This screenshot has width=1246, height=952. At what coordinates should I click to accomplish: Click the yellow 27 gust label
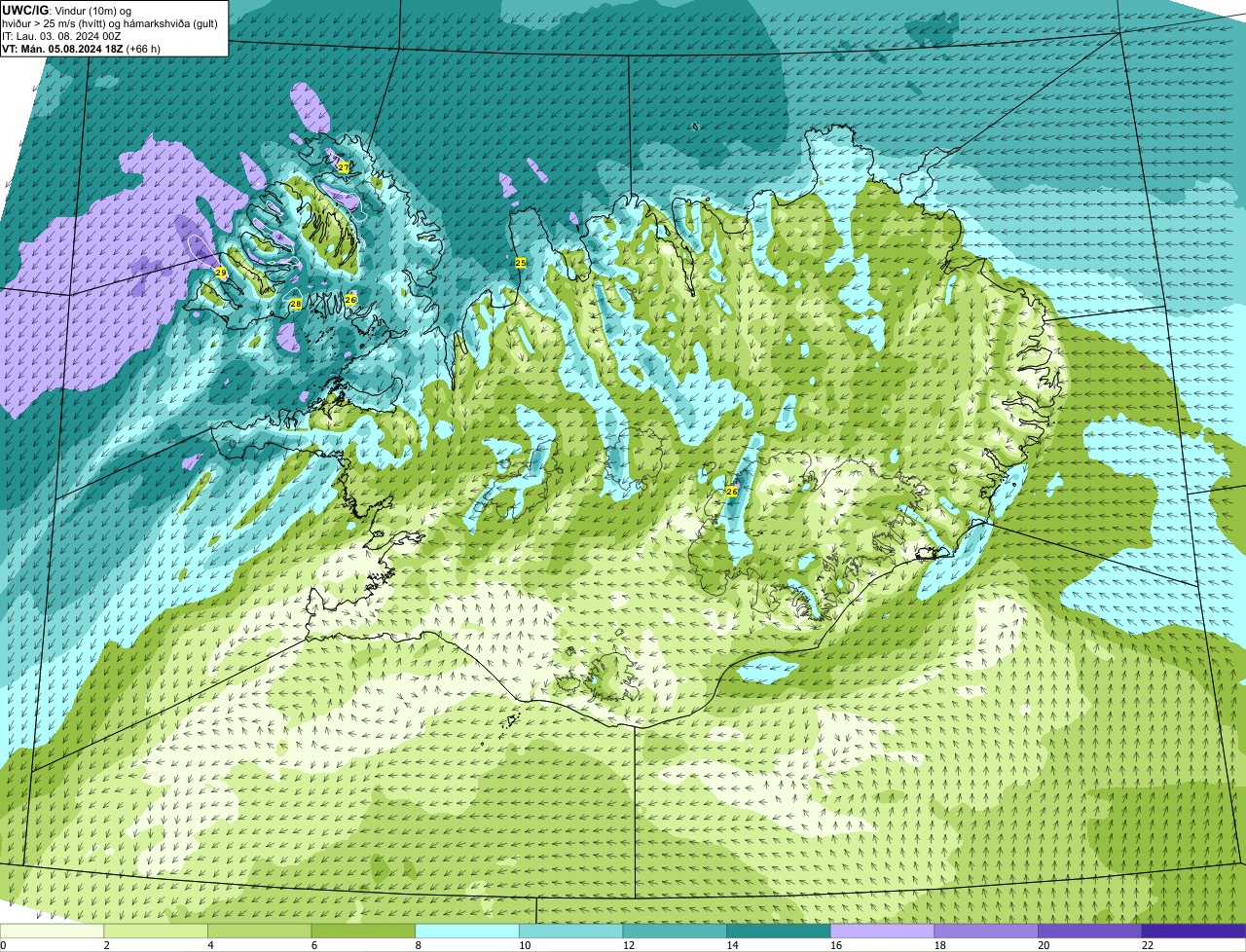tap(344, 167)
